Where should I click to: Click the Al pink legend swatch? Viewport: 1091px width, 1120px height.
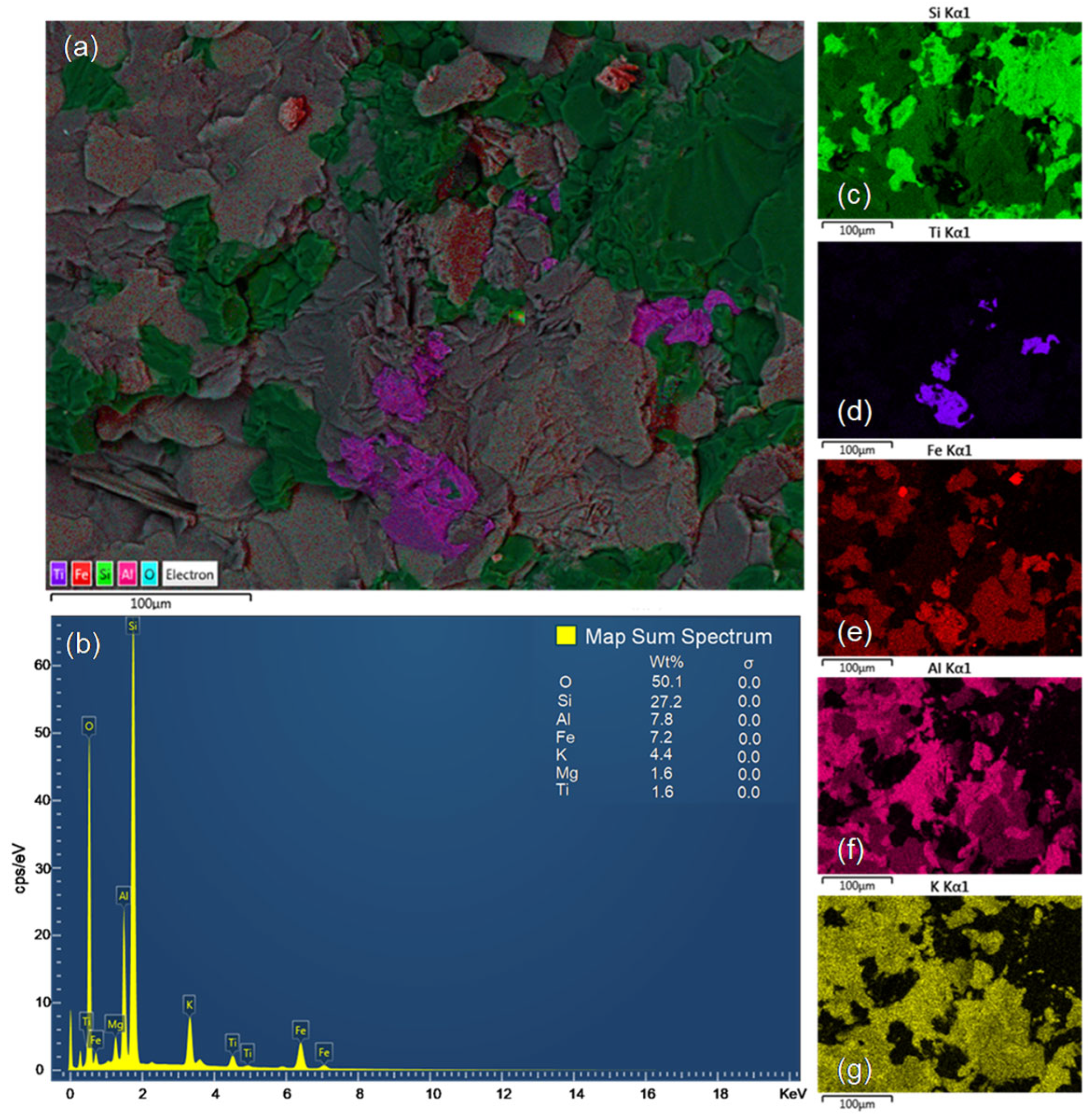(x=127, y=574)
